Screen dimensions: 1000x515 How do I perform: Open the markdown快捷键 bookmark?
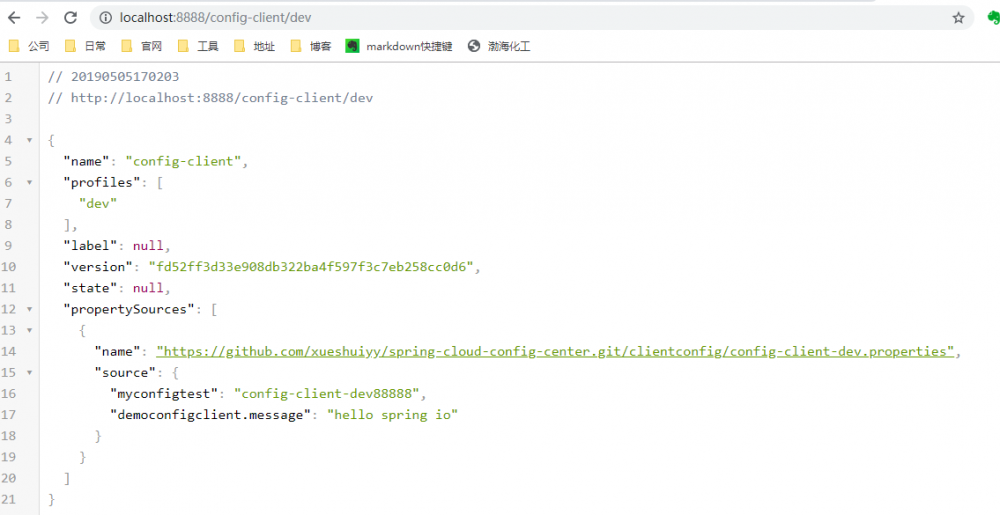tap(399, 46)
